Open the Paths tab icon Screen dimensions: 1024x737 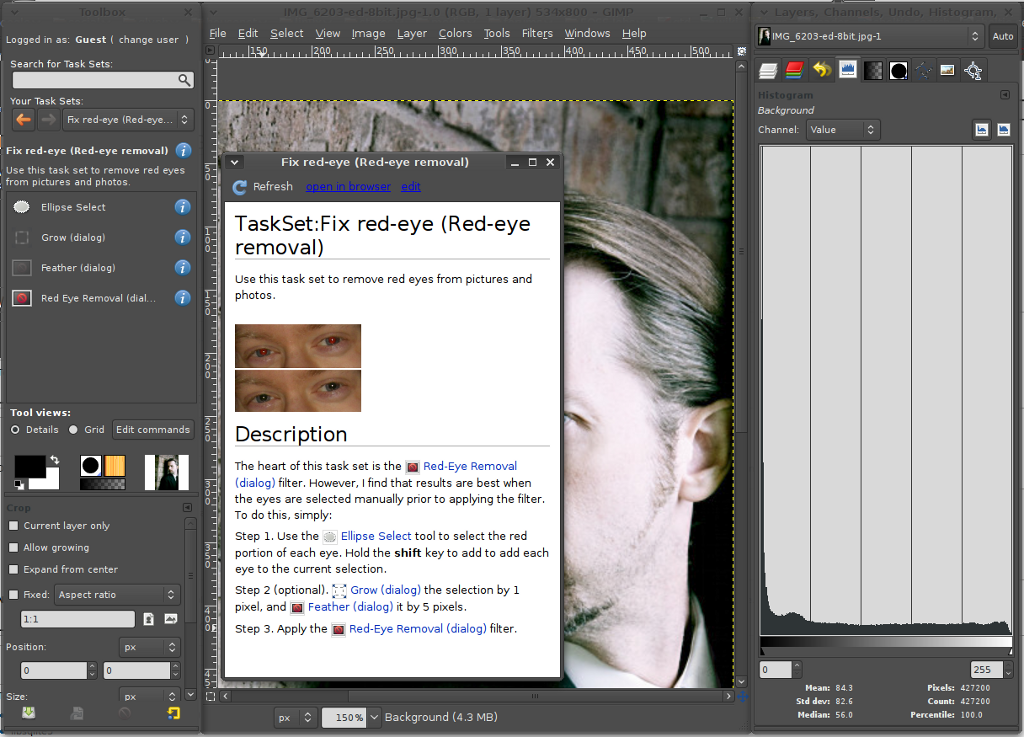923,70
